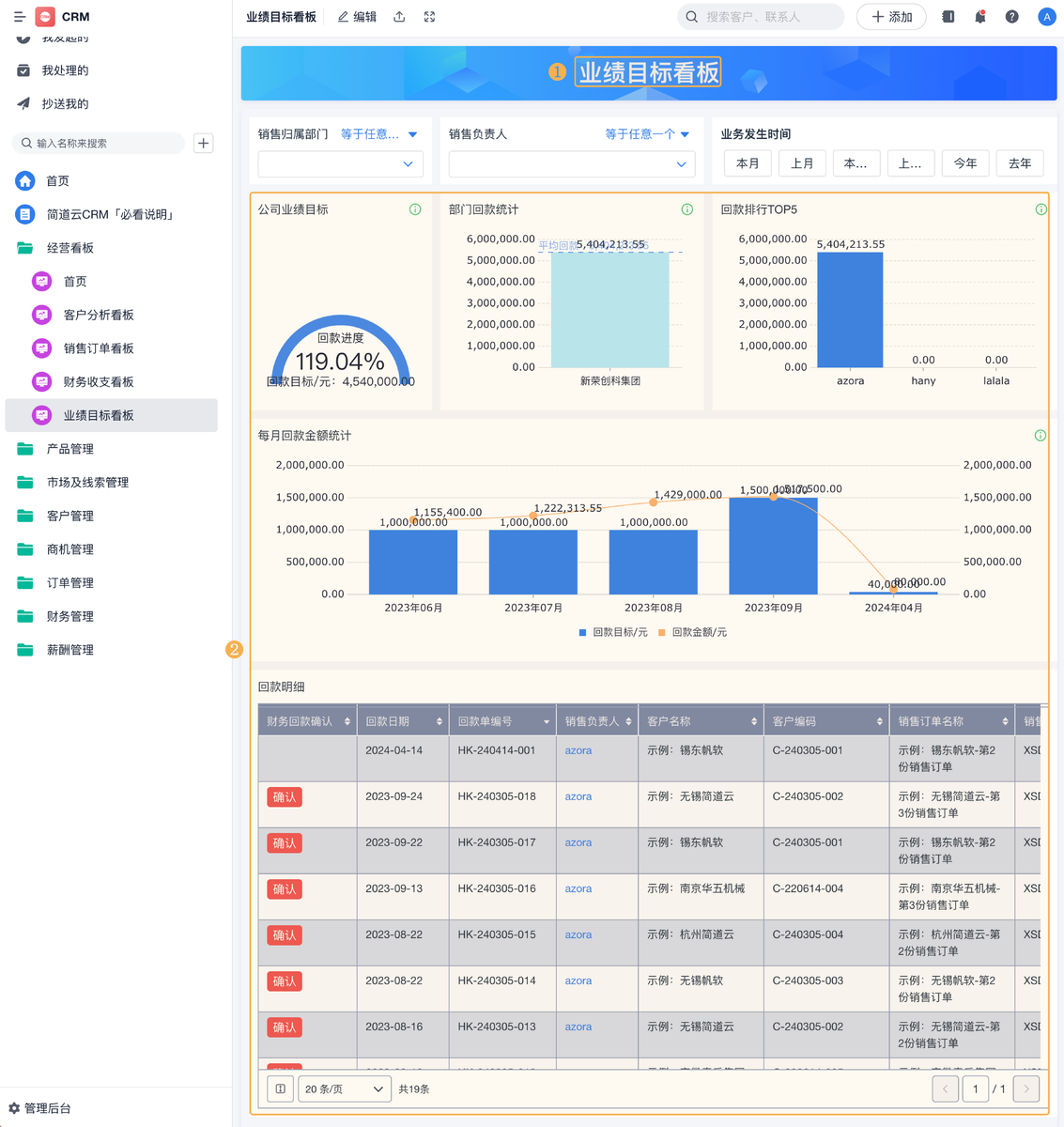The image size is (1064, 1127).
Task: Collapse the sidebar with hamburger menu icon
Action: [19, 17]
